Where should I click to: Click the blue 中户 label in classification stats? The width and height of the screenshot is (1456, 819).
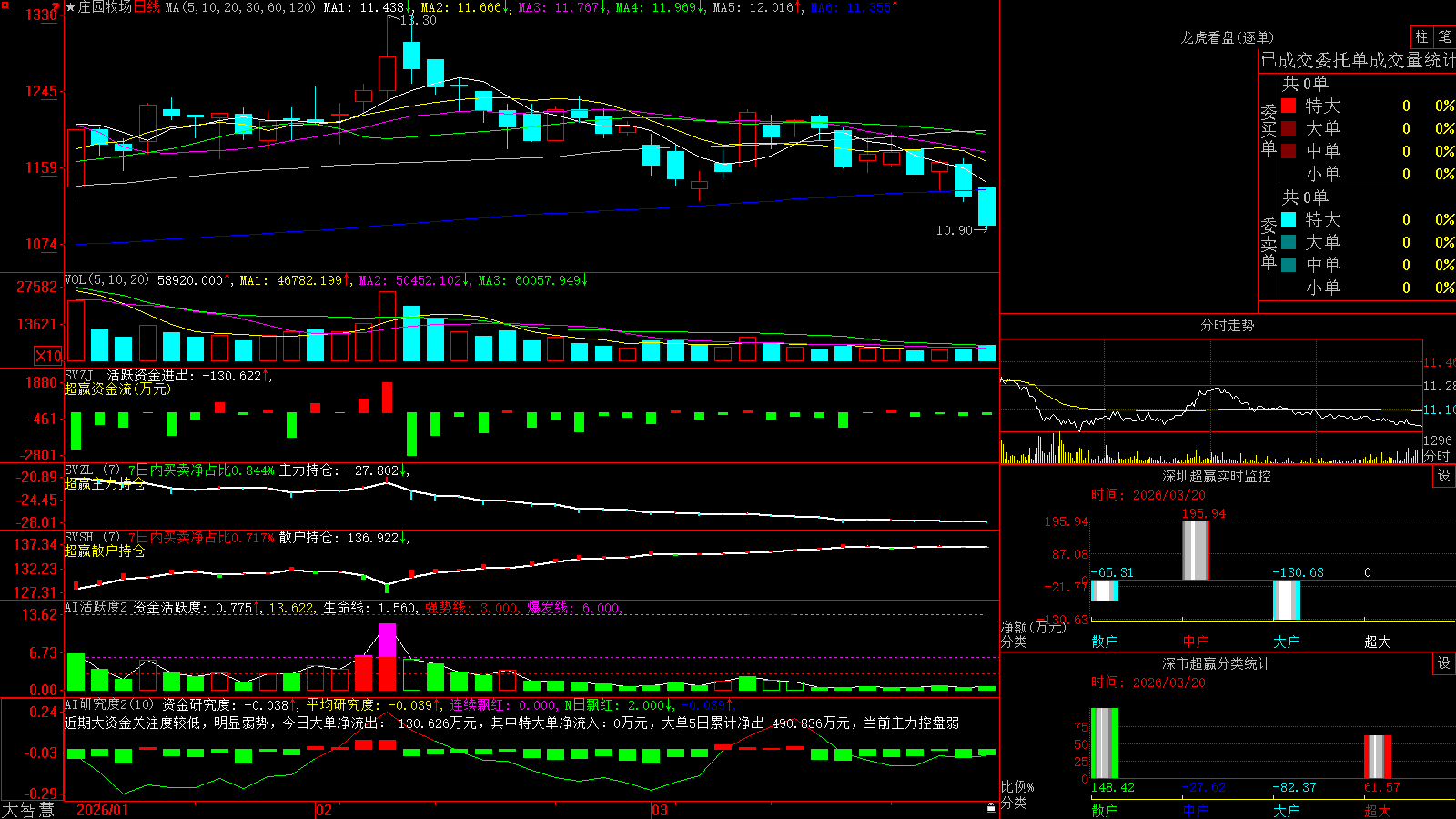coord(1196,810)
